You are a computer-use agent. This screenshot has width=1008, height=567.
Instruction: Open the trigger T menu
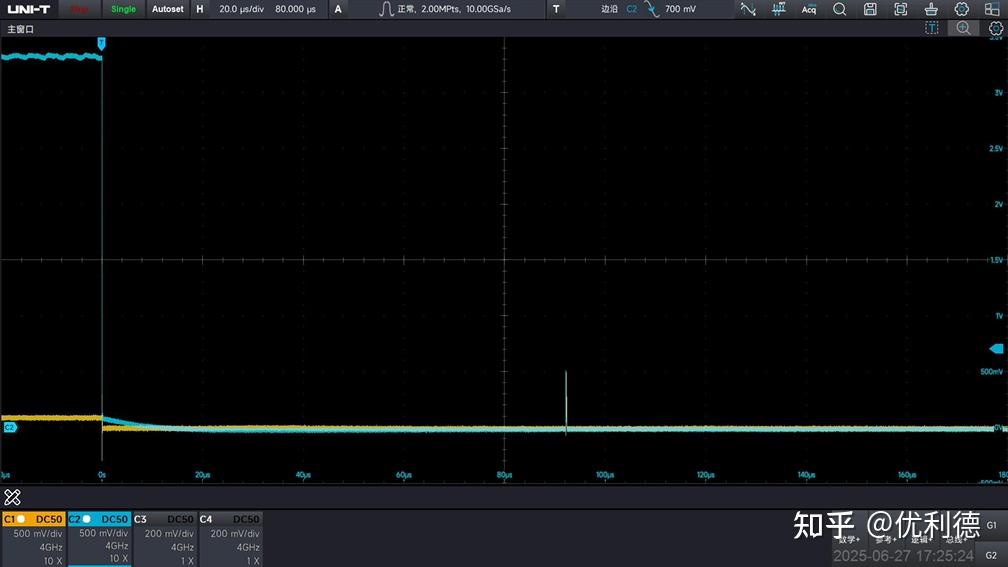point(556,9)
